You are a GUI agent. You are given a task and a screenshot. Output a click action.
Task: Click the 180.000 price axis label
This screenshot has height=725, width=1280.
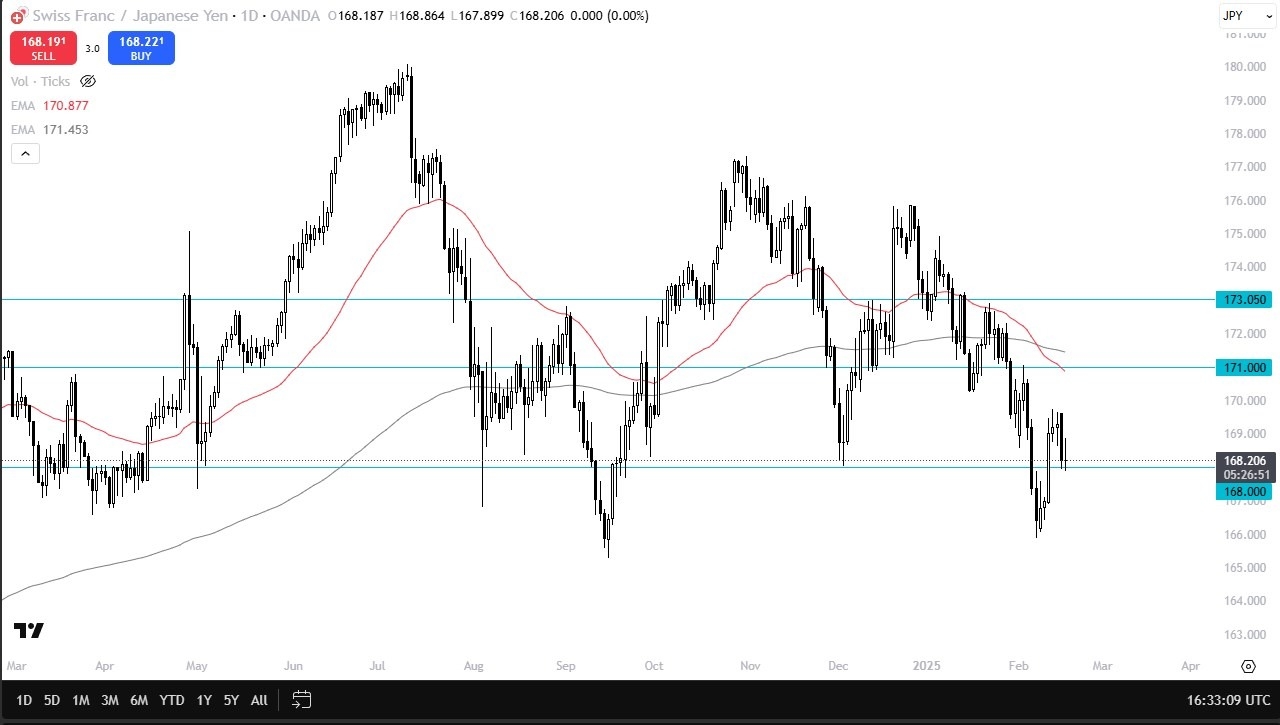point(1243,67)
